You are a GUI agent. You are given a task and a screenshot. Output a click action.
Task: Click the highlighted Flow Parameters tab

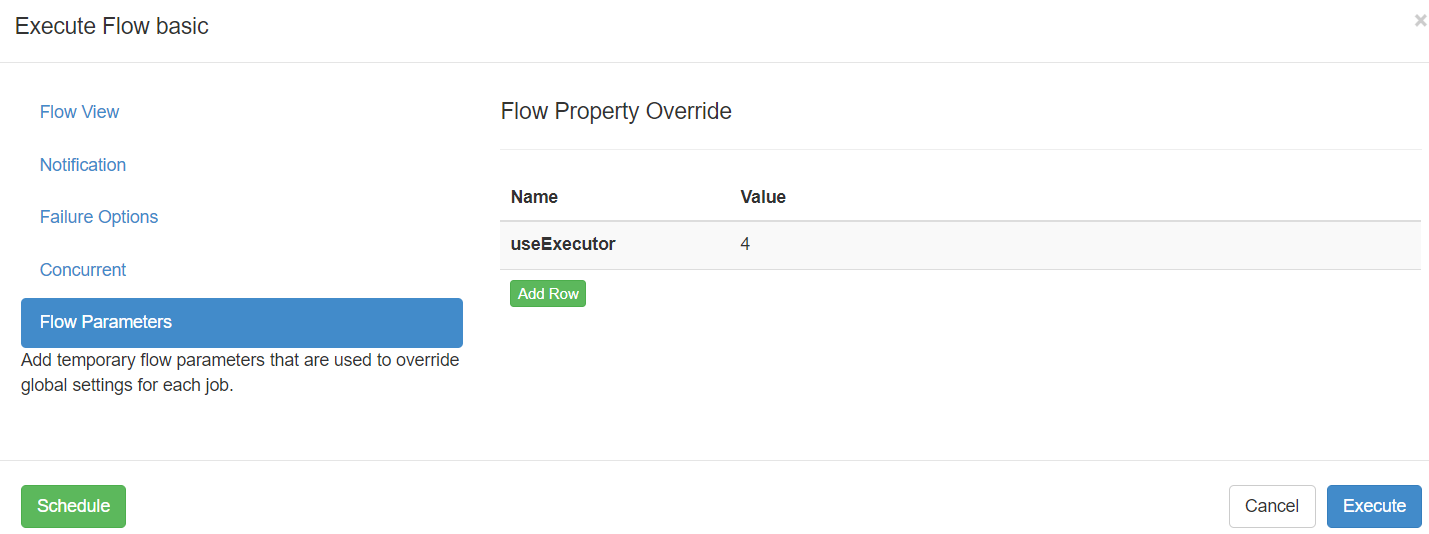point(242,322)
